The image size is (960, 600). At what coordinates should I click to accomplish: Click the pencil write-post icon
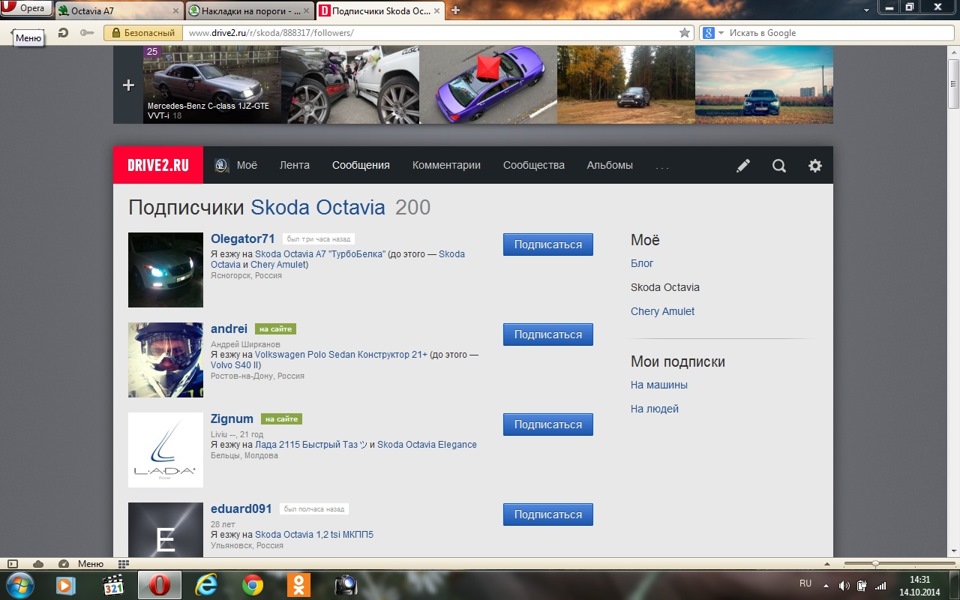[743, 165]
